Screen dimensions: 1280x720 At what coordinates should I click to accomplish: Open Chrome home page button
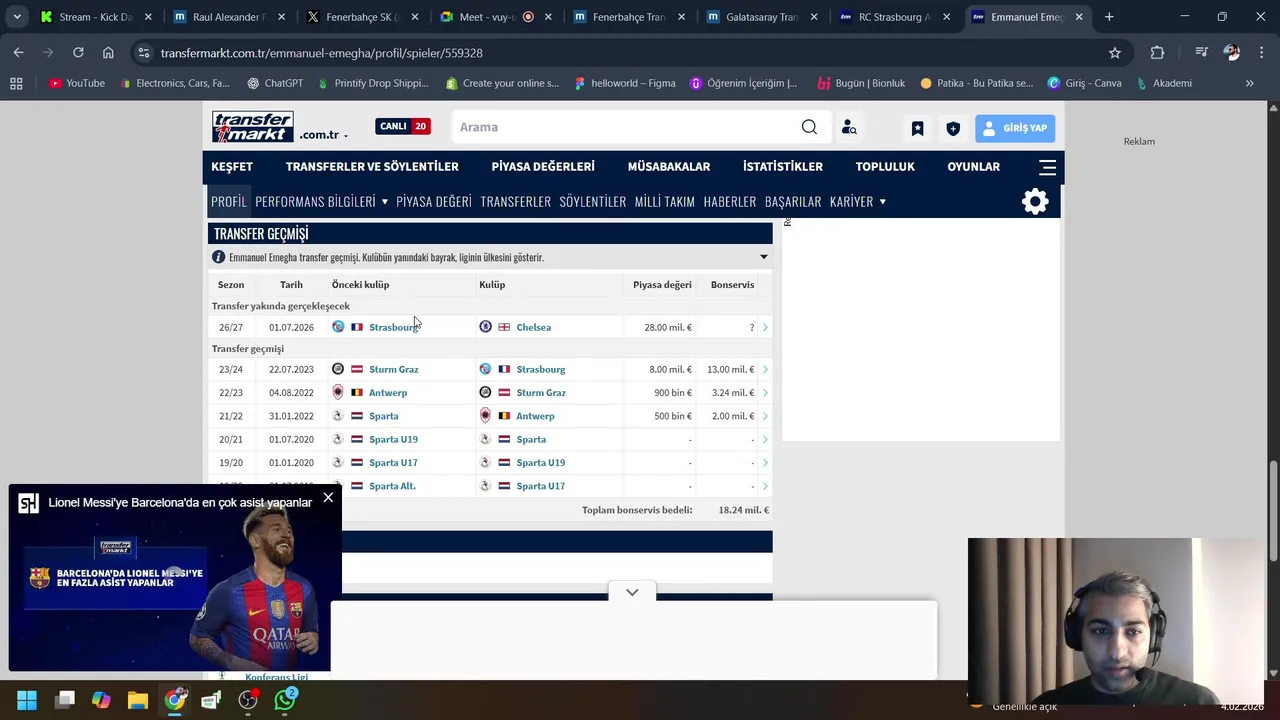point(108,52)
